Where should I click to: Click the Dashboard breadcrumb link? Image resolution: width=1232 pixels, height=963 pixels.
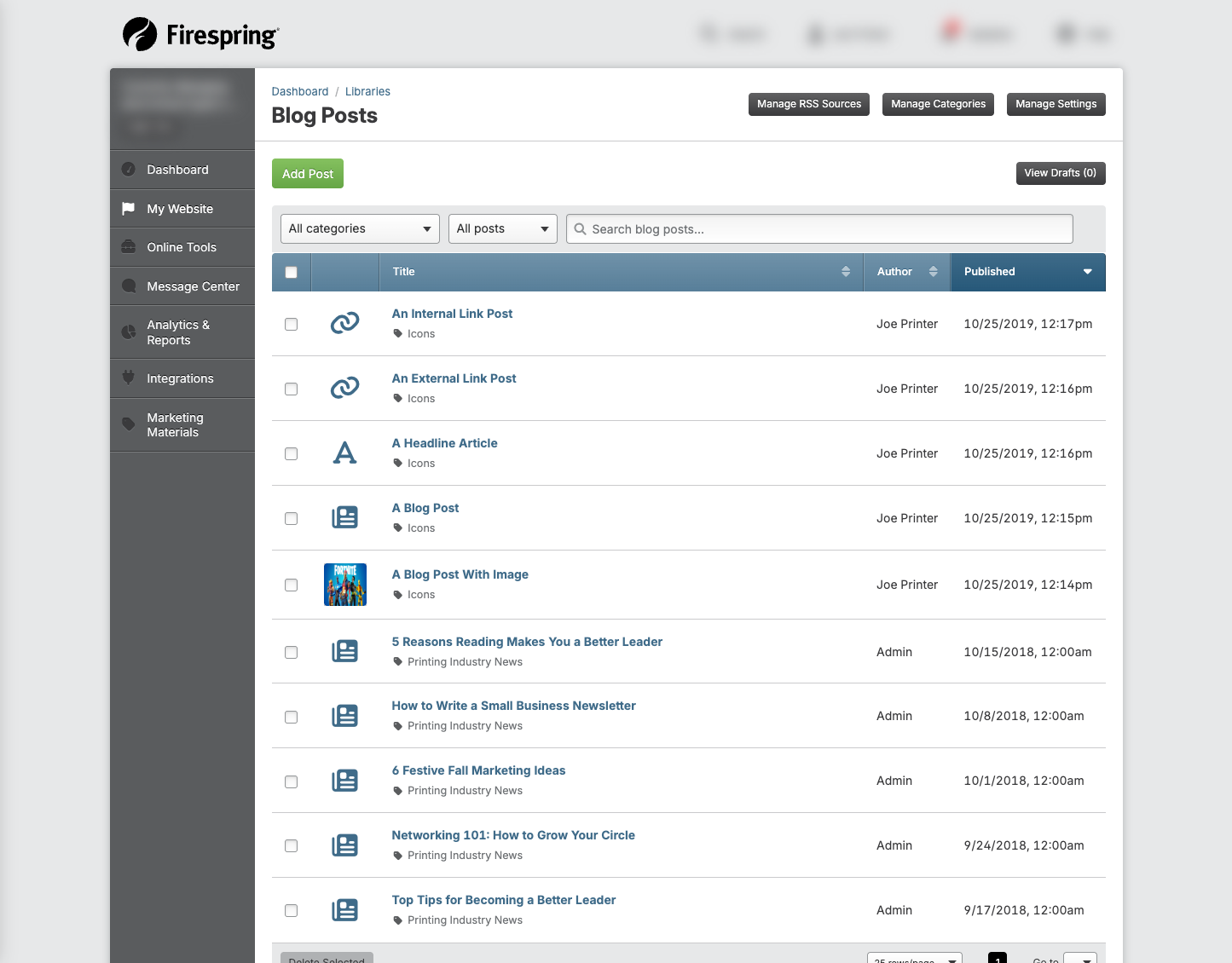pyautogui.click(x=300, y=91)
